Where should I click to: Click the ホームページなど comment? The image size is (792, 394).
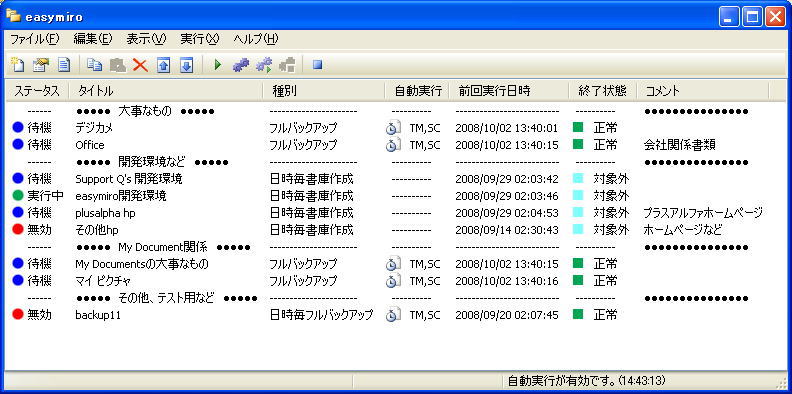682,230
